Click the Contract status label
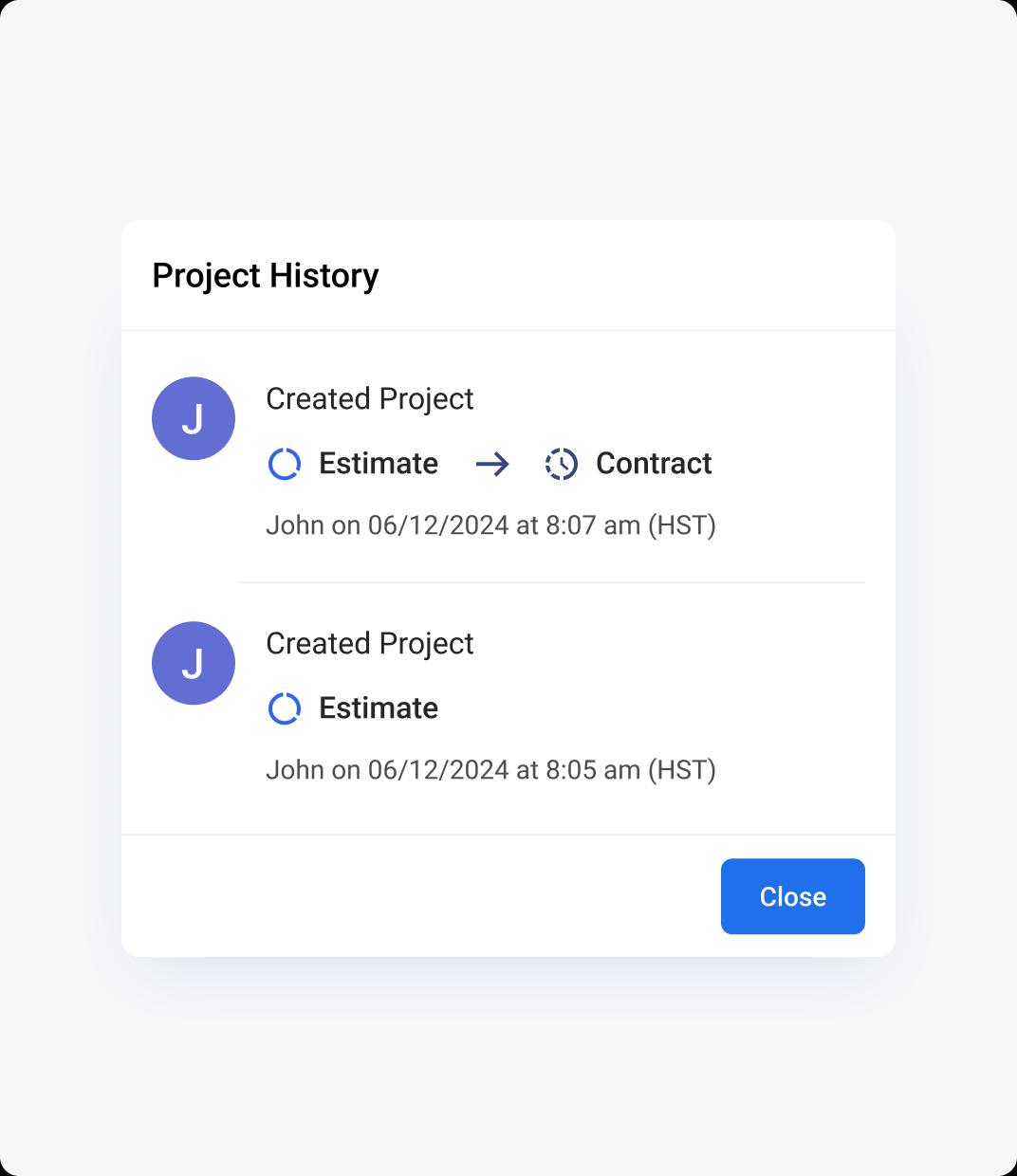Screen dimensions: 1017x1176 coord(654,464)
